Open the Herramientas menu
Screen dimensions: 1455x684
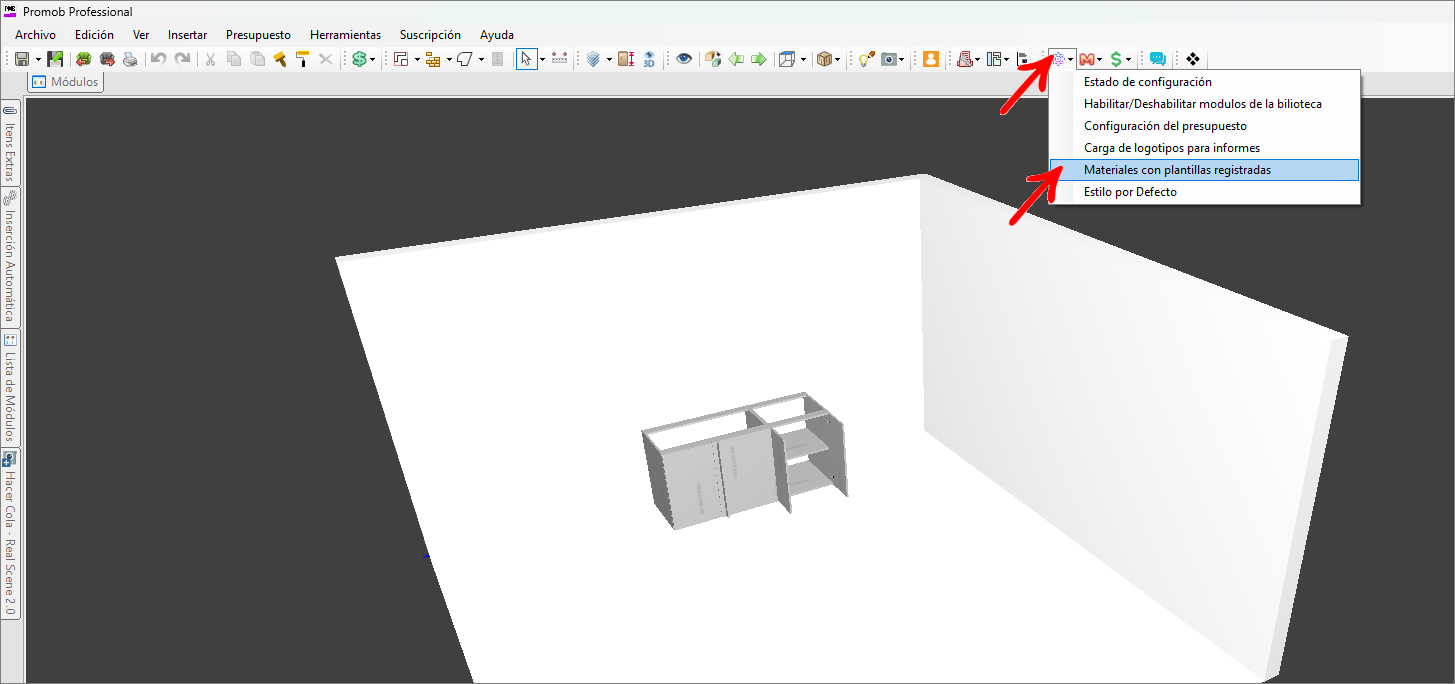click(x=345, y=35)
